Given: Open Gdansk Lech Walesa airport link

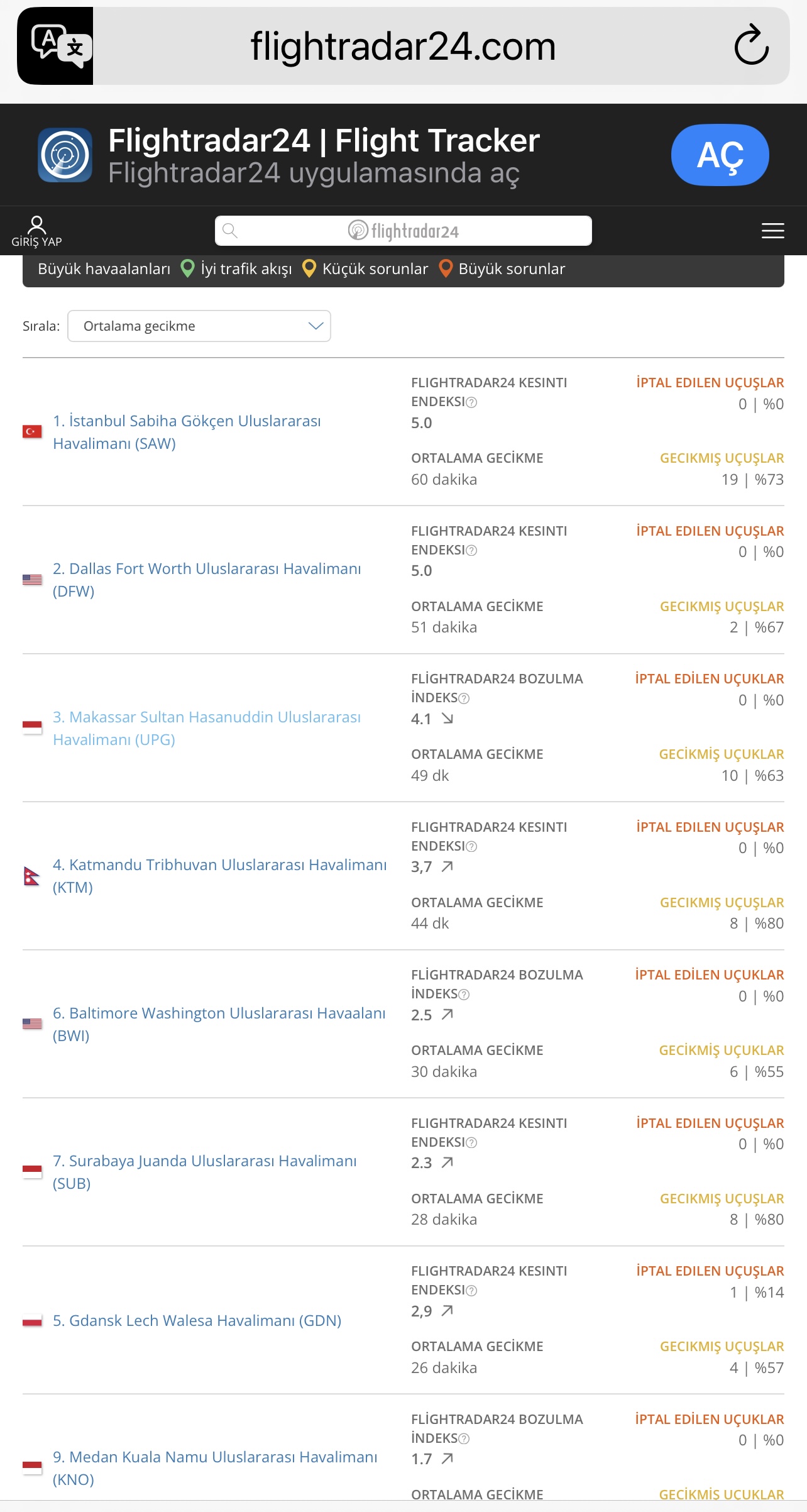Looking at the screenshot, I should (197, 1320).
